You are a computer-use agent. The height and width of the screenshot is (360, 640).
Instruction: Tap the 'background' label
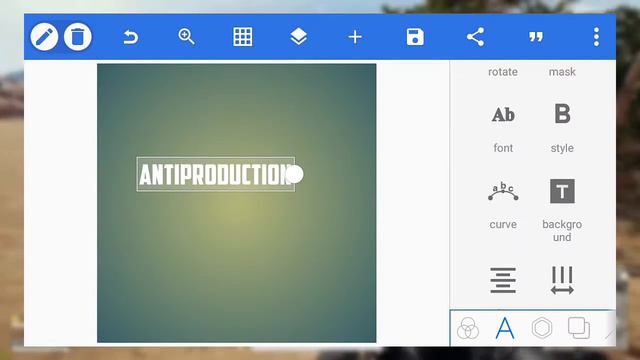[x=562, y=231]
